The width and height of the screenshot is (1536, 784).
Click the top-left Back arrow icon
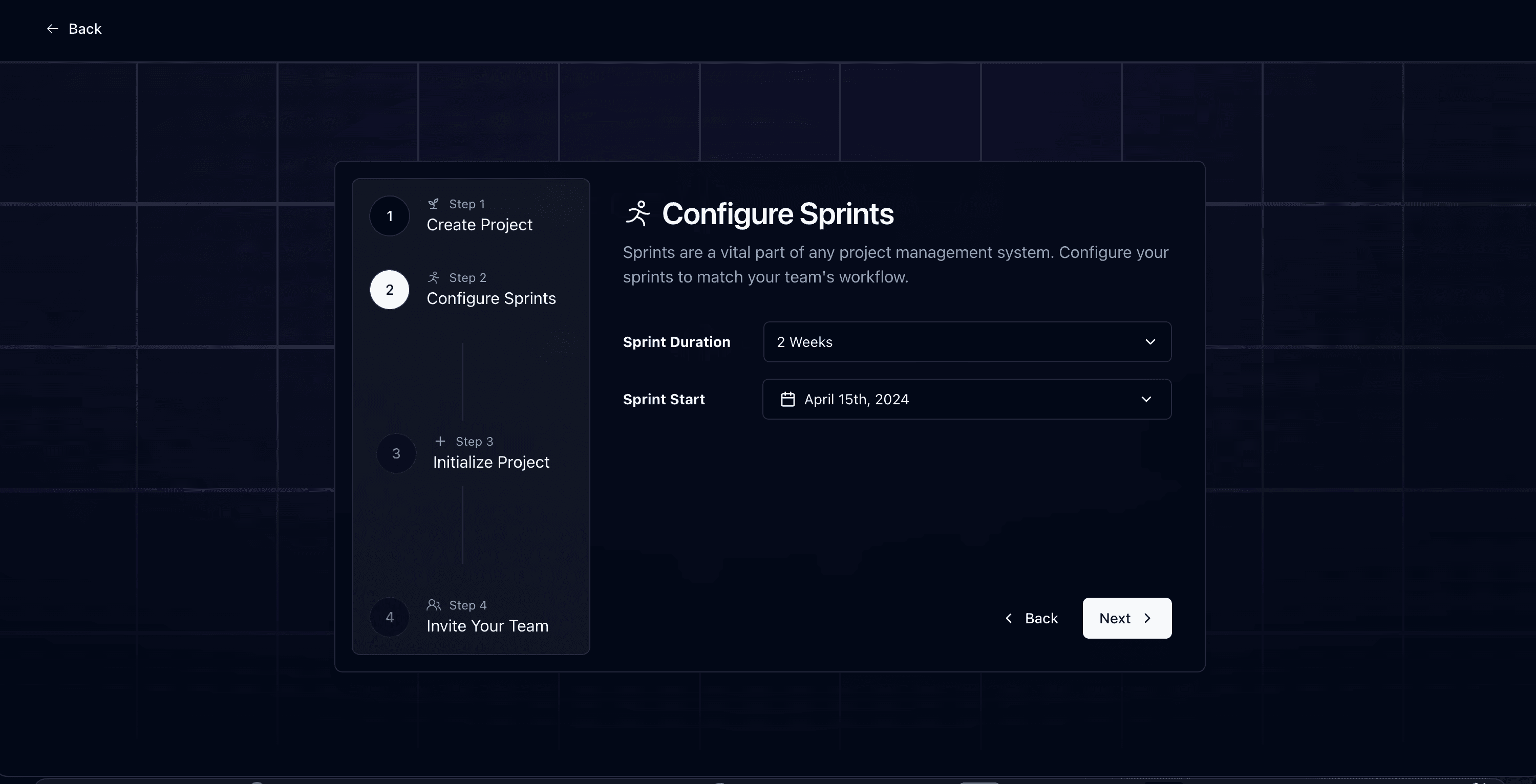tap(52, 29)
